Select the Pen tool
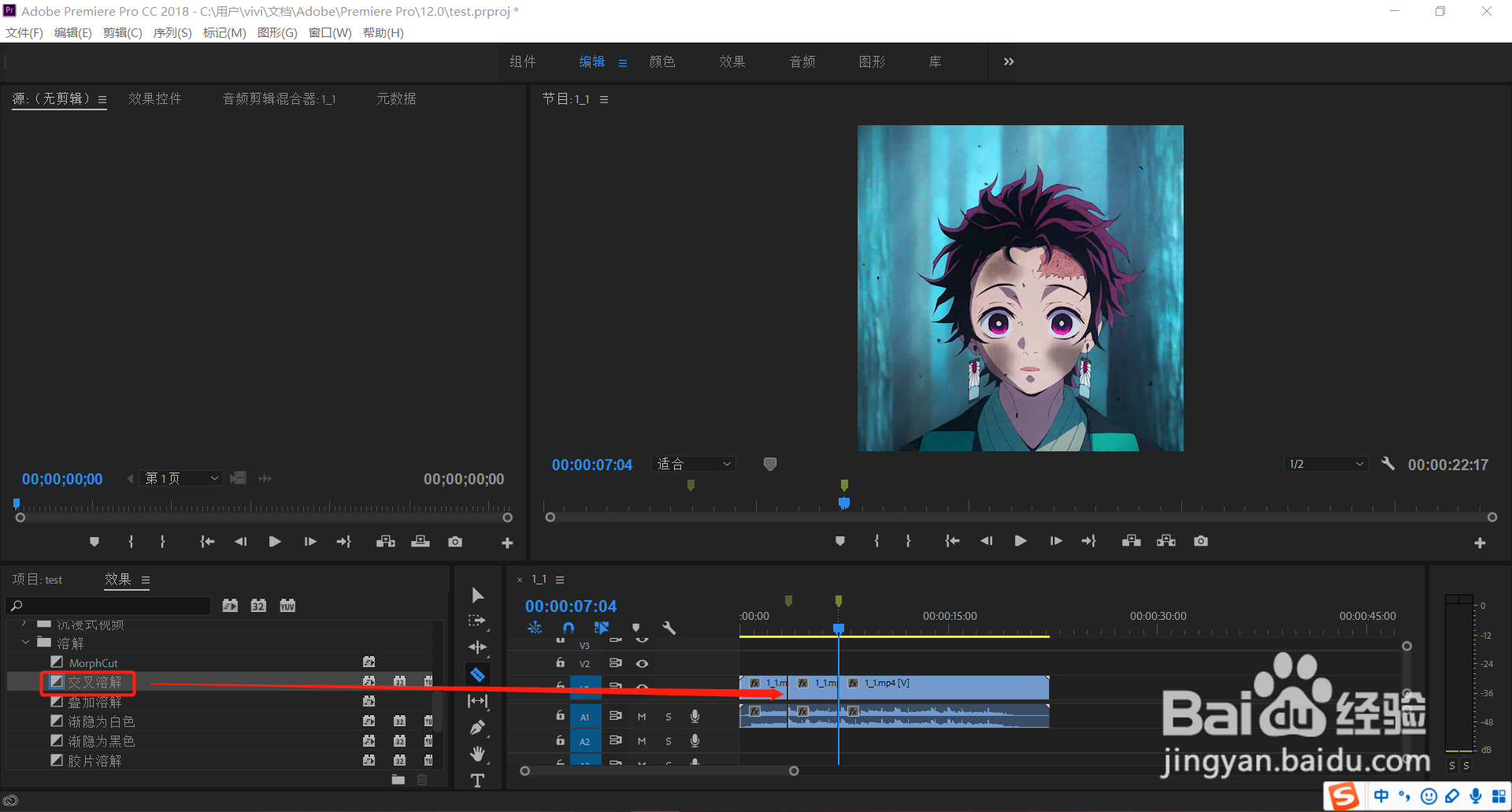 click(x=477, y=728)
